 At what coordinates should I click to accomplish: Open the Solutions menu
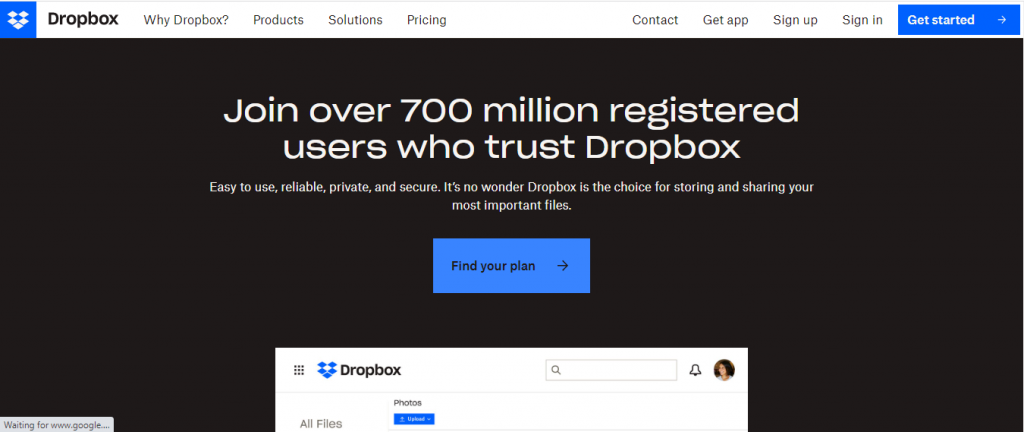(355, 20)
